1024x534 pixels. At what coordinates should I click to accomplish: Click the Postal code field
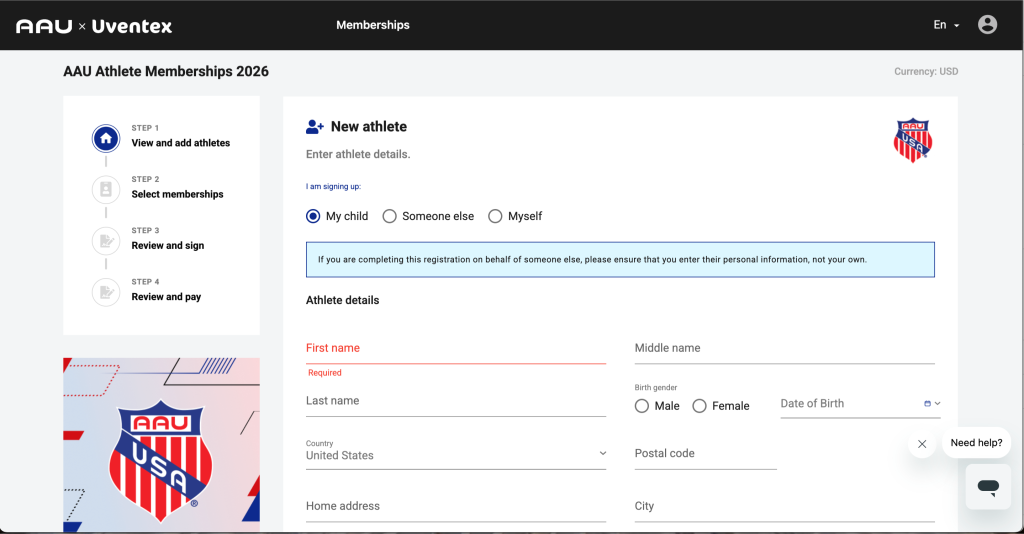pyautogui.click(x=705, y=454)
